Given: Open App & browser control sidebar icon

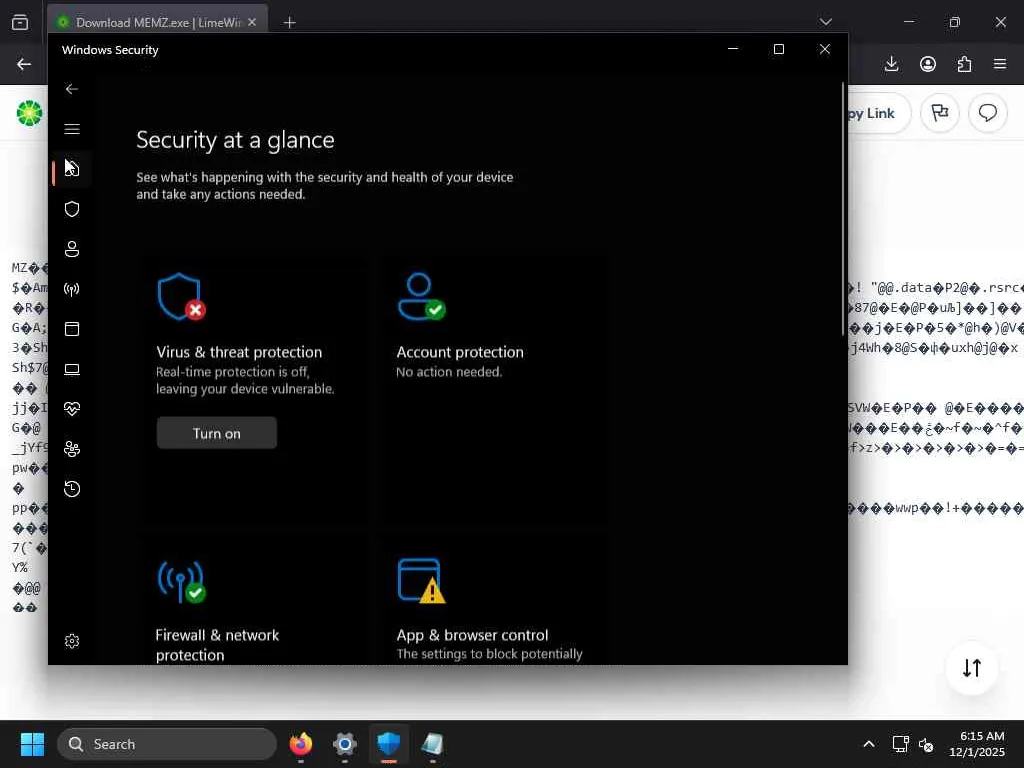Looking at the screenshot, I should click(72, 328).
